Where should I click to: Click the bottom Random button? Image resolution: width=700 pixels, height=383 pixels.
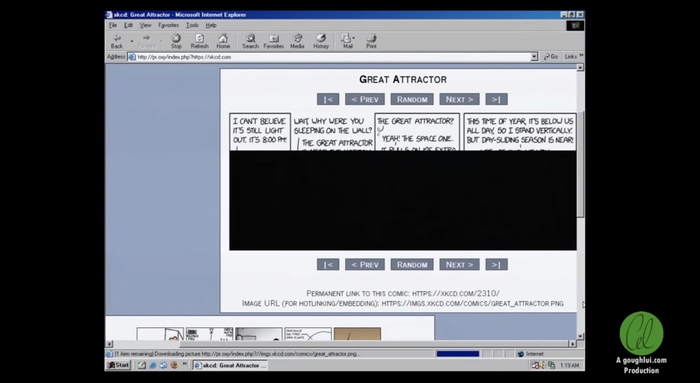pos(412,265)
